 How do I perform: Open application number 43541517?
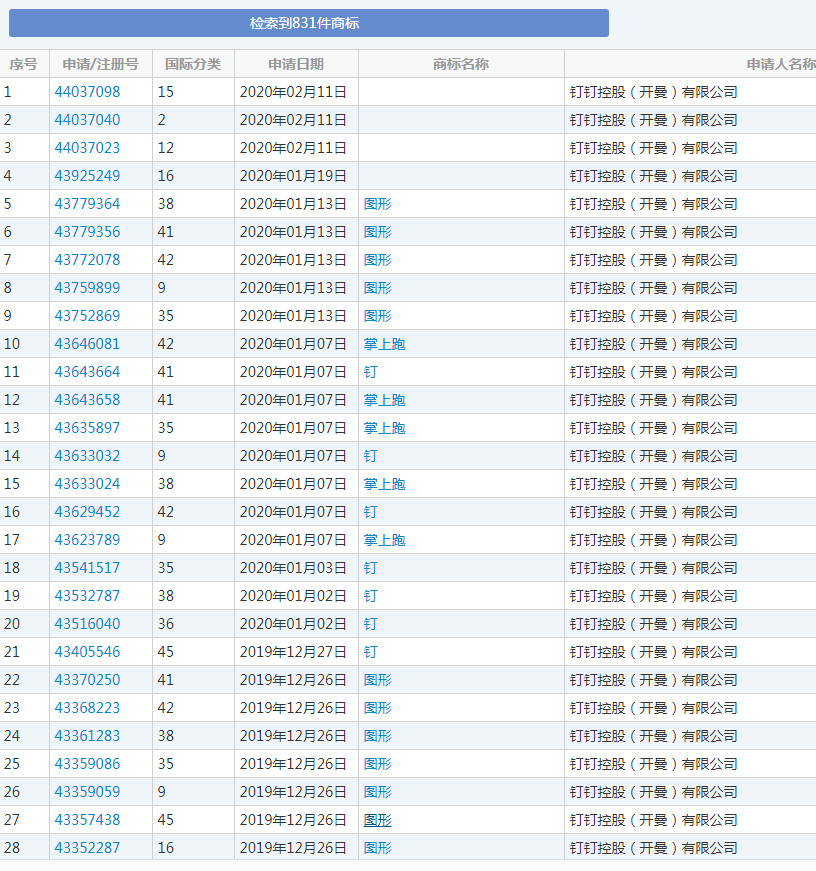click(x=87, y=568)
